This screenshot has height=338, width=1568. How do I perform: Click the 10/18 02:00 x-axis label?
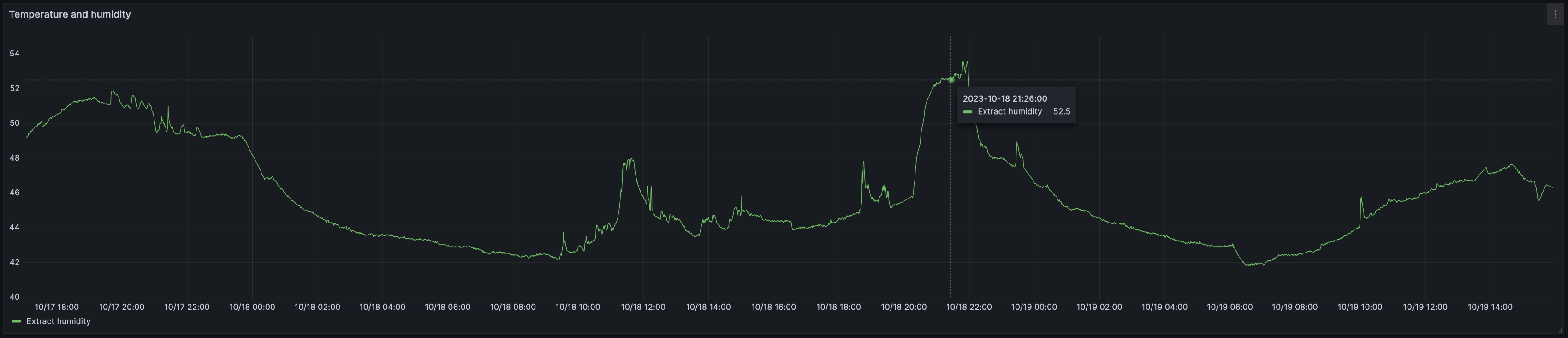pyautogui.click(x=317, y=307)
